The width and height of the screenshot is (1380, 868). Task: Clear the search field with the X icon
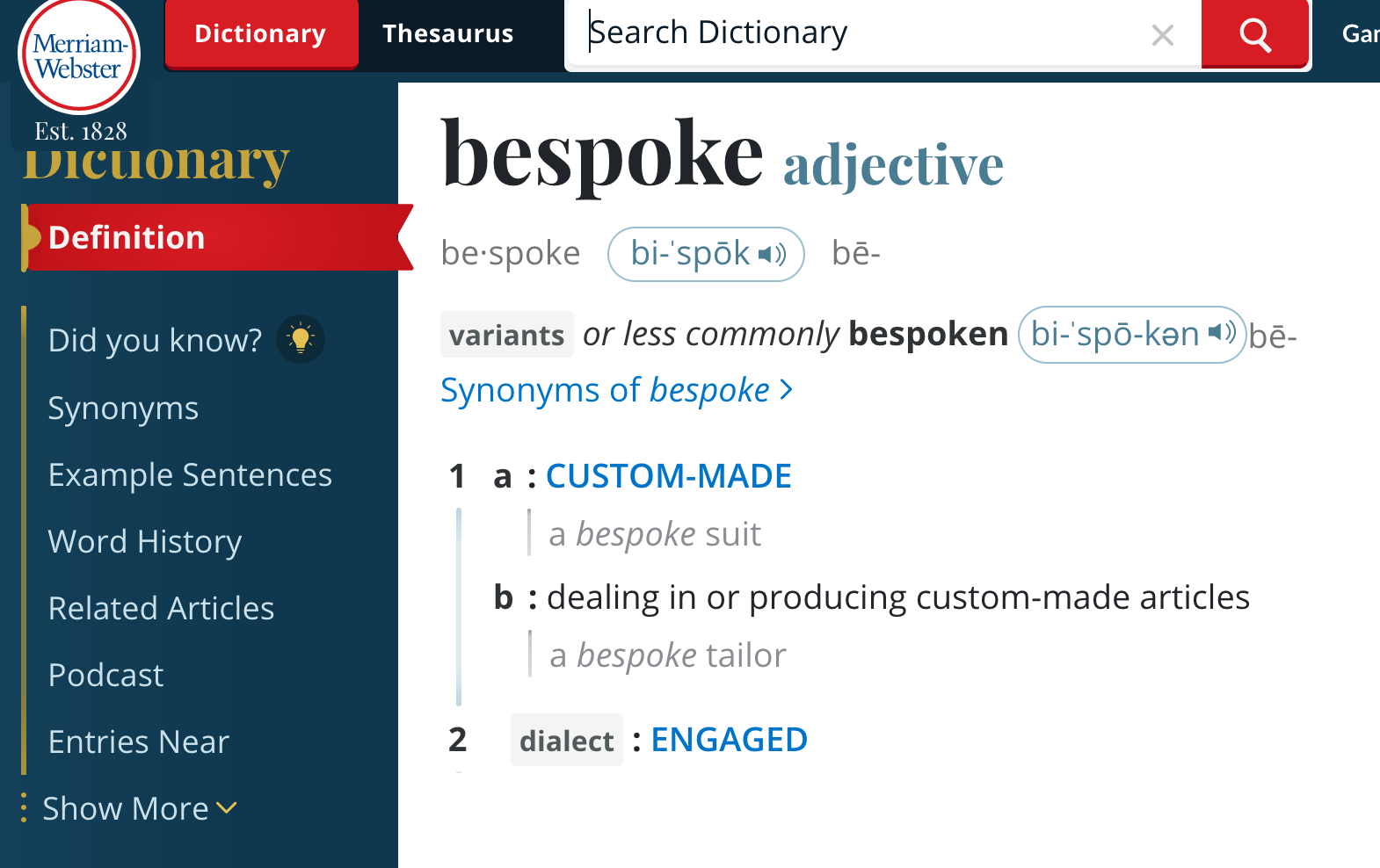click(x=1162, y=35)
